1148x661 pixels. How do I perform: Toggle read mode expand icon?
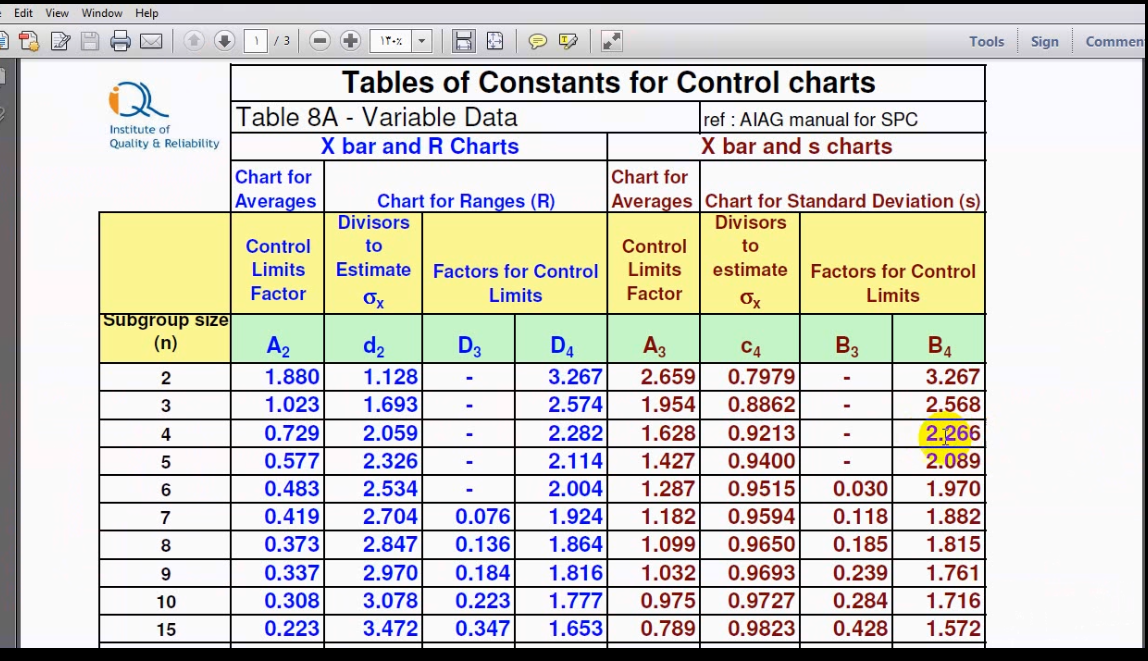(611, 41)
